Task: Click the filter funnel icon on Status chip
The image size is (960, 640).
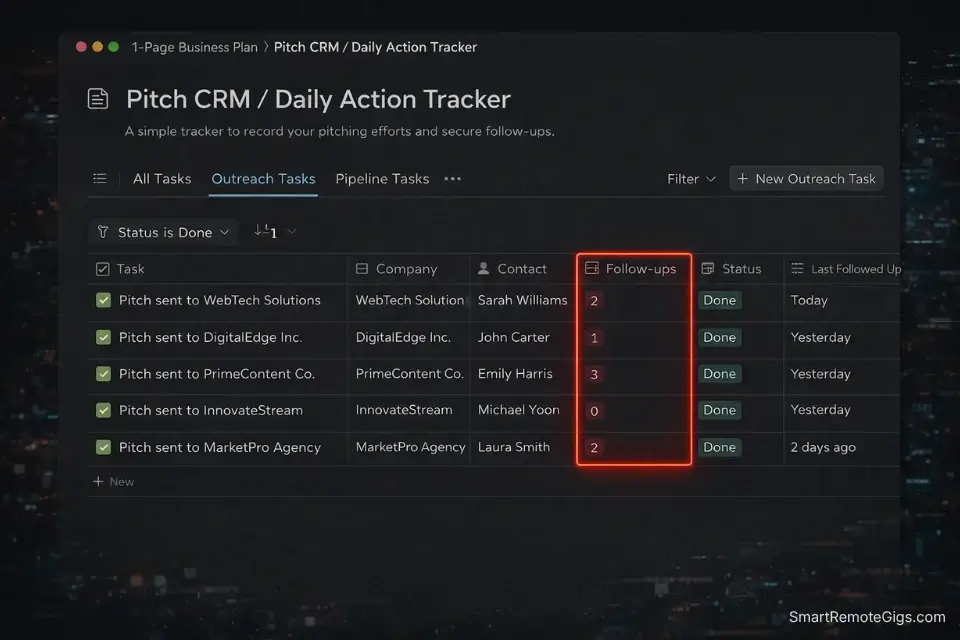Action: [x=103, y=231]
